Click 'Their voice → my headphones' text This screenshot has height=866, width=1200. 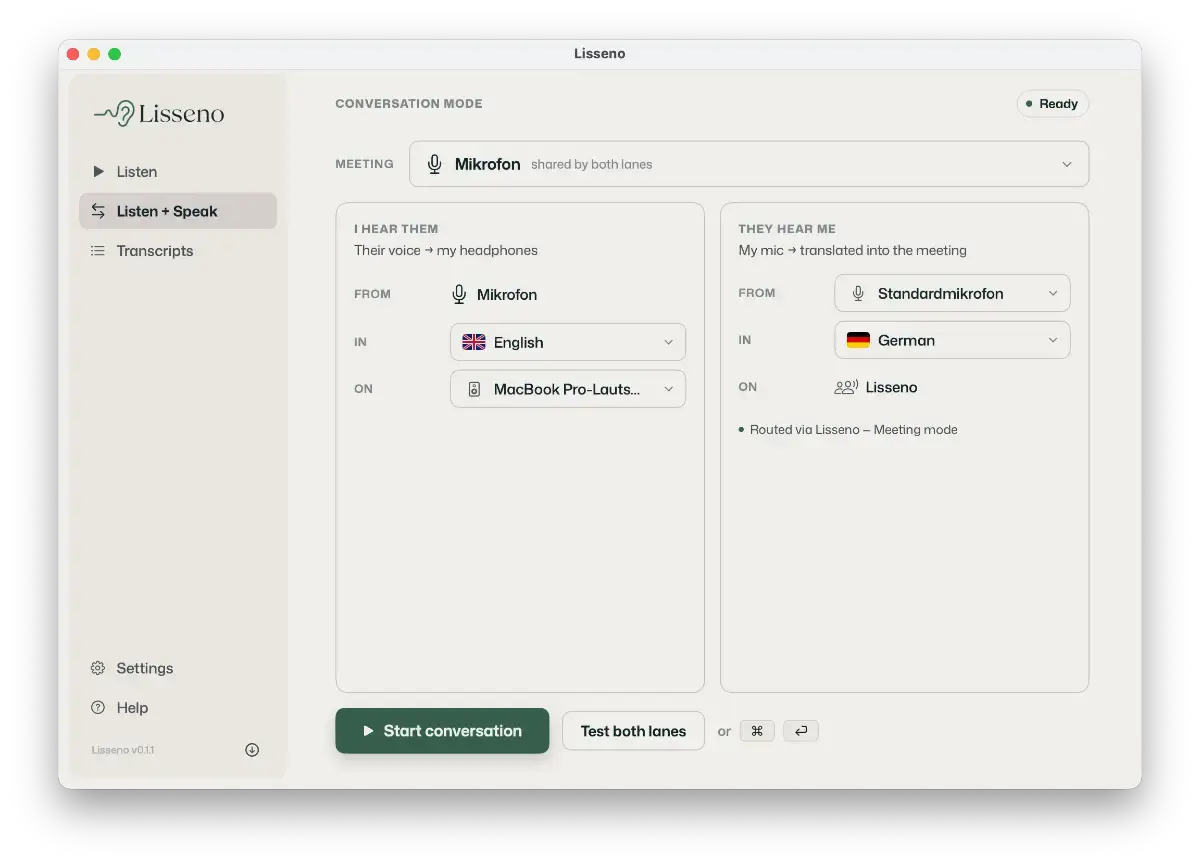point(446,250)
